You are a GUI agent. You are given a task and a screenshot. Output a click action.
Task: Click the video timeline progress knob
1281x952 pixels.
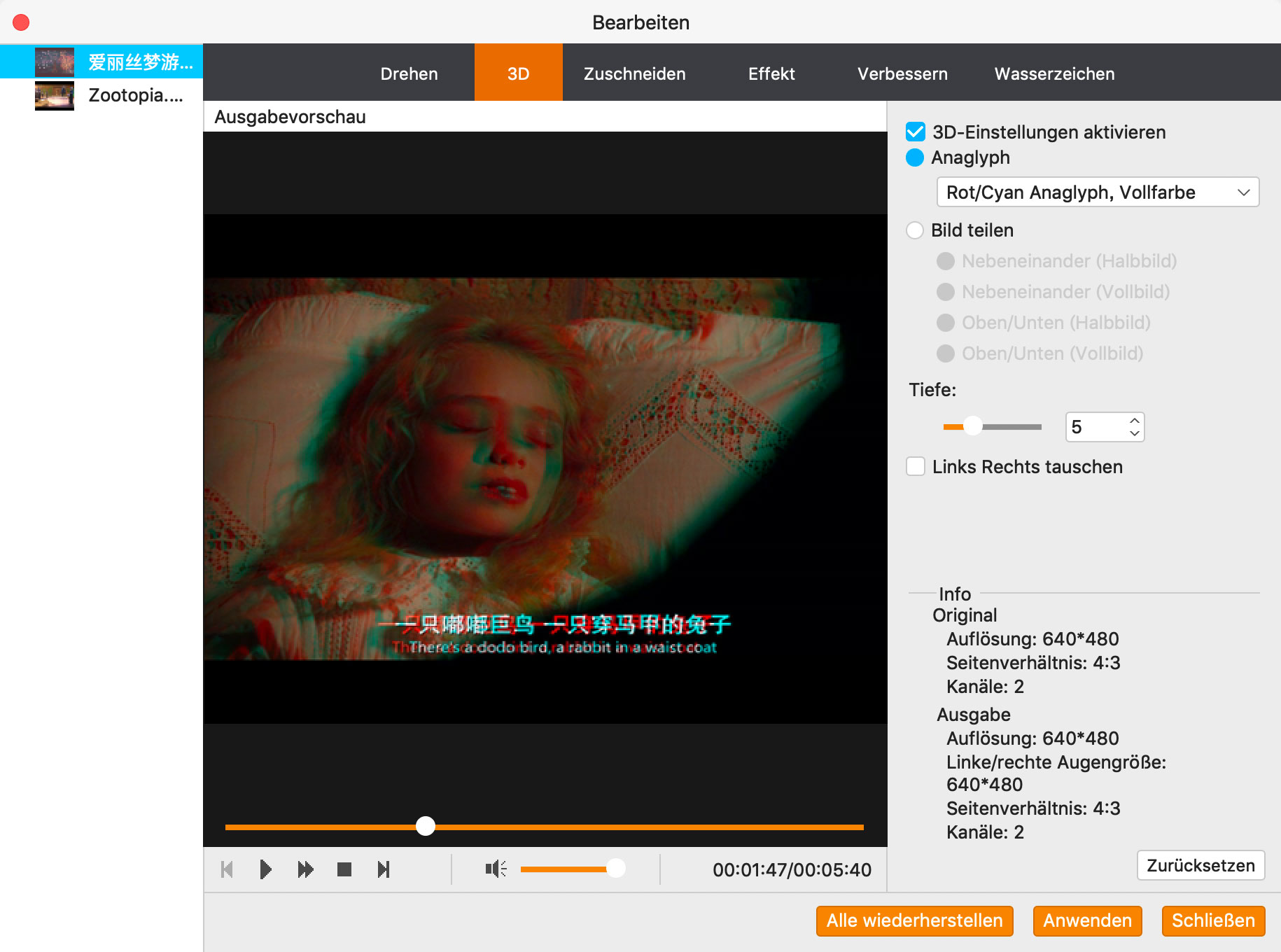coord(426,826)
